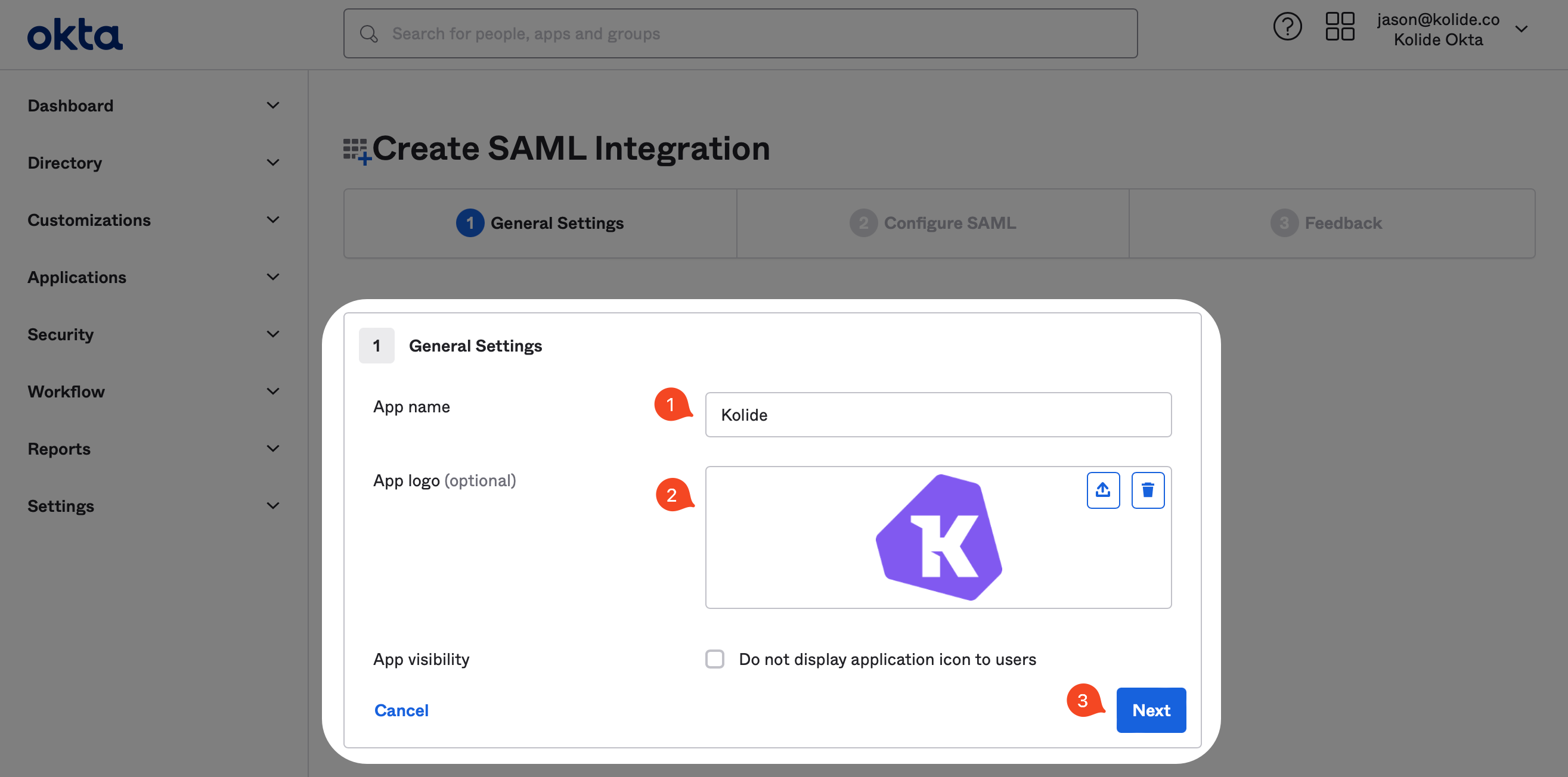1568x777 pixels.
Task: Select the Configure SAML step tab
Action: point(932,223)
